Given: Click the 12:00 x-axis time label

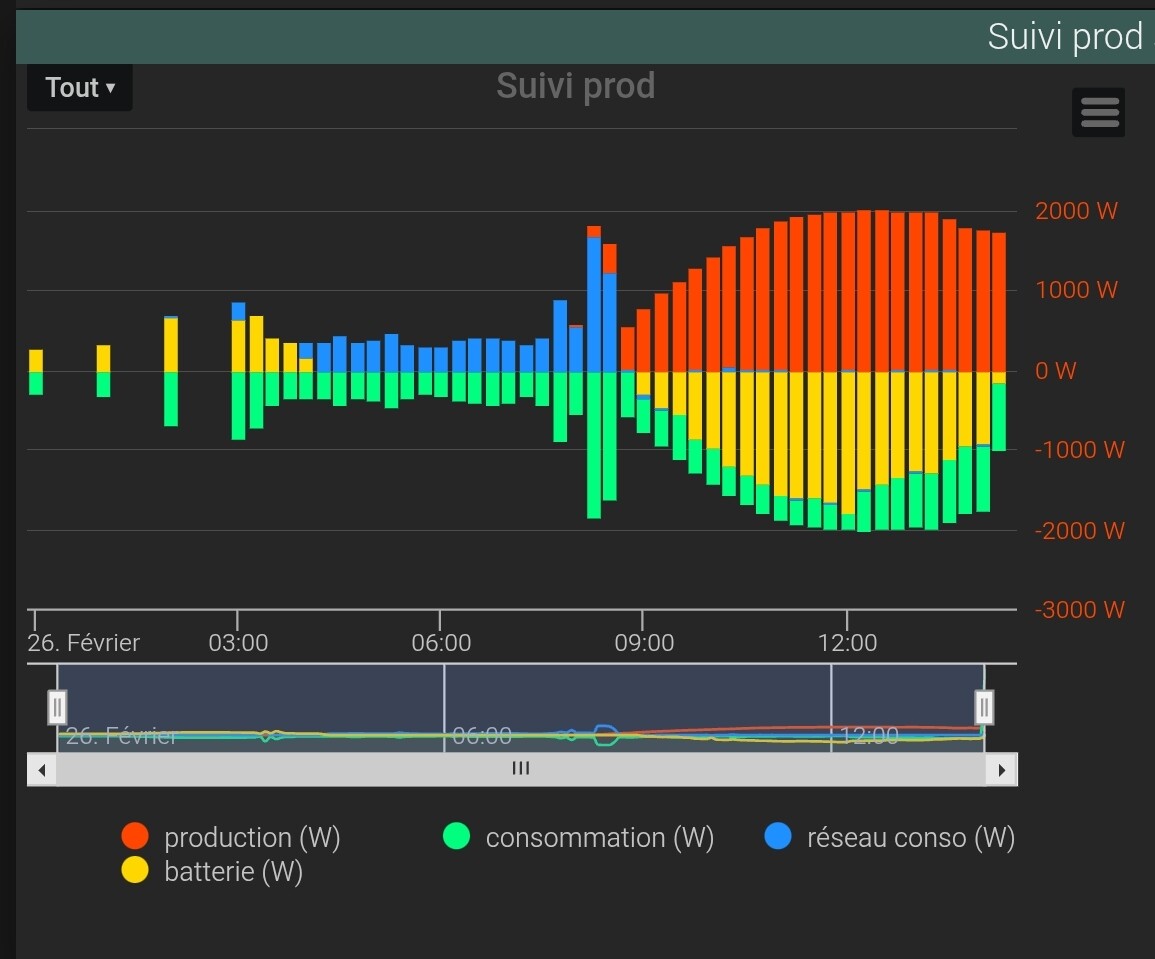Looking at the screenshot, I should pyautogui.click(x=847, y=642).
